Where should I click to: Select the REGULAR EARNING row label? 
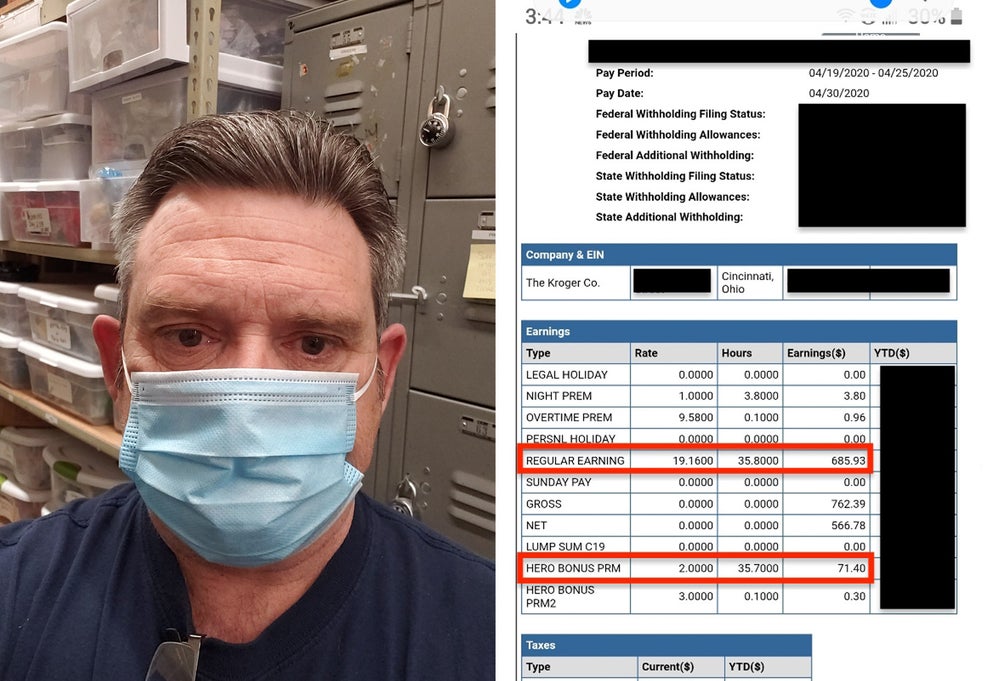click(575, 461)
